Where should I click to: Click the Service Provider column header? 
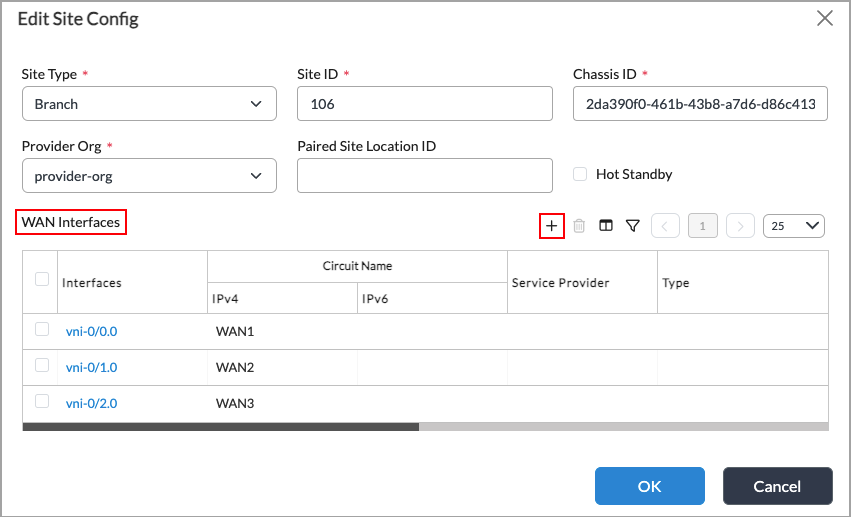[x=582, y=283]
